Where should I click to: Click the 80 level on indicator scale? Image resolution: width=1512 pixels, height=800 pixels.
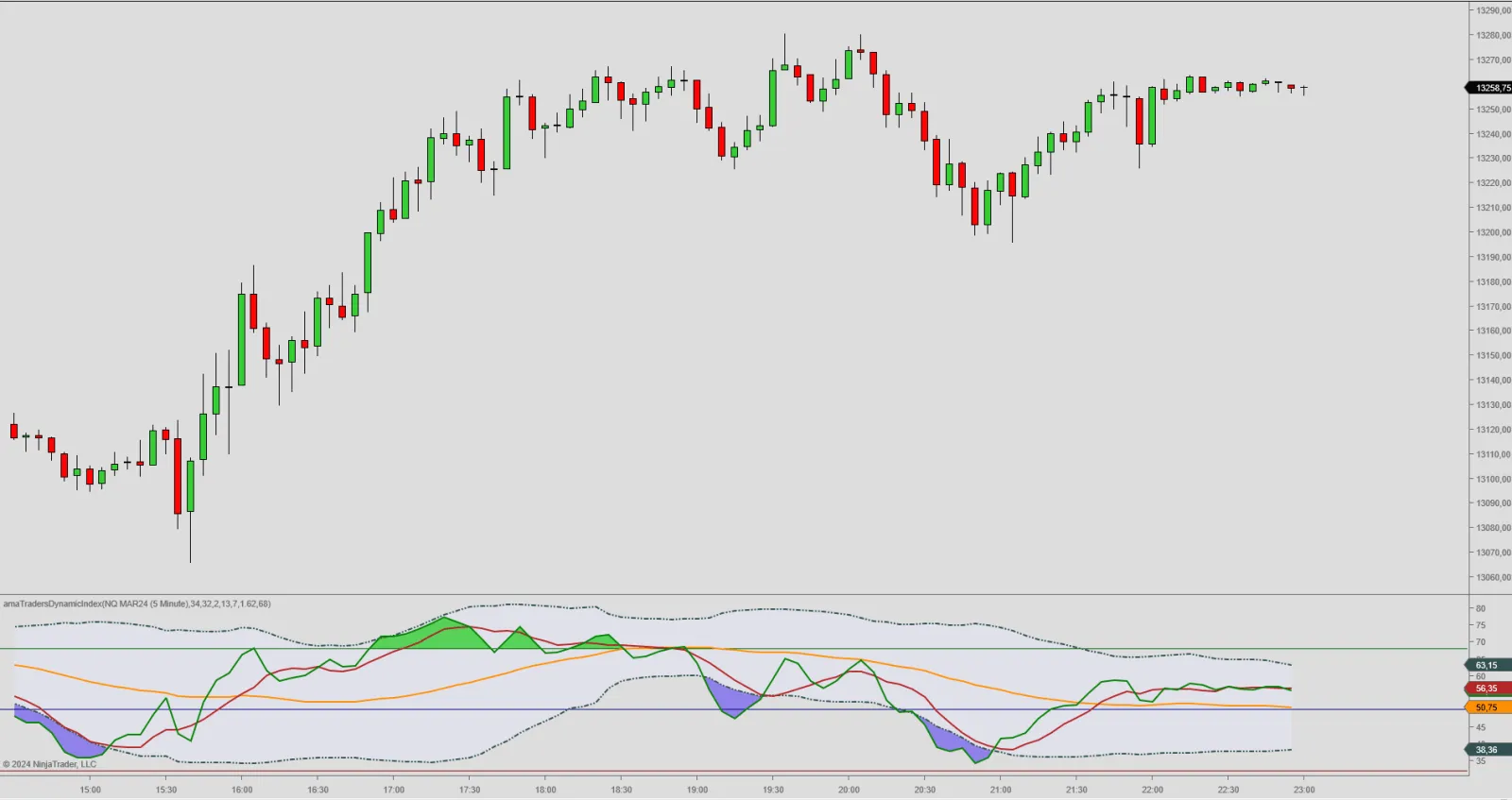pos(1481,608)
